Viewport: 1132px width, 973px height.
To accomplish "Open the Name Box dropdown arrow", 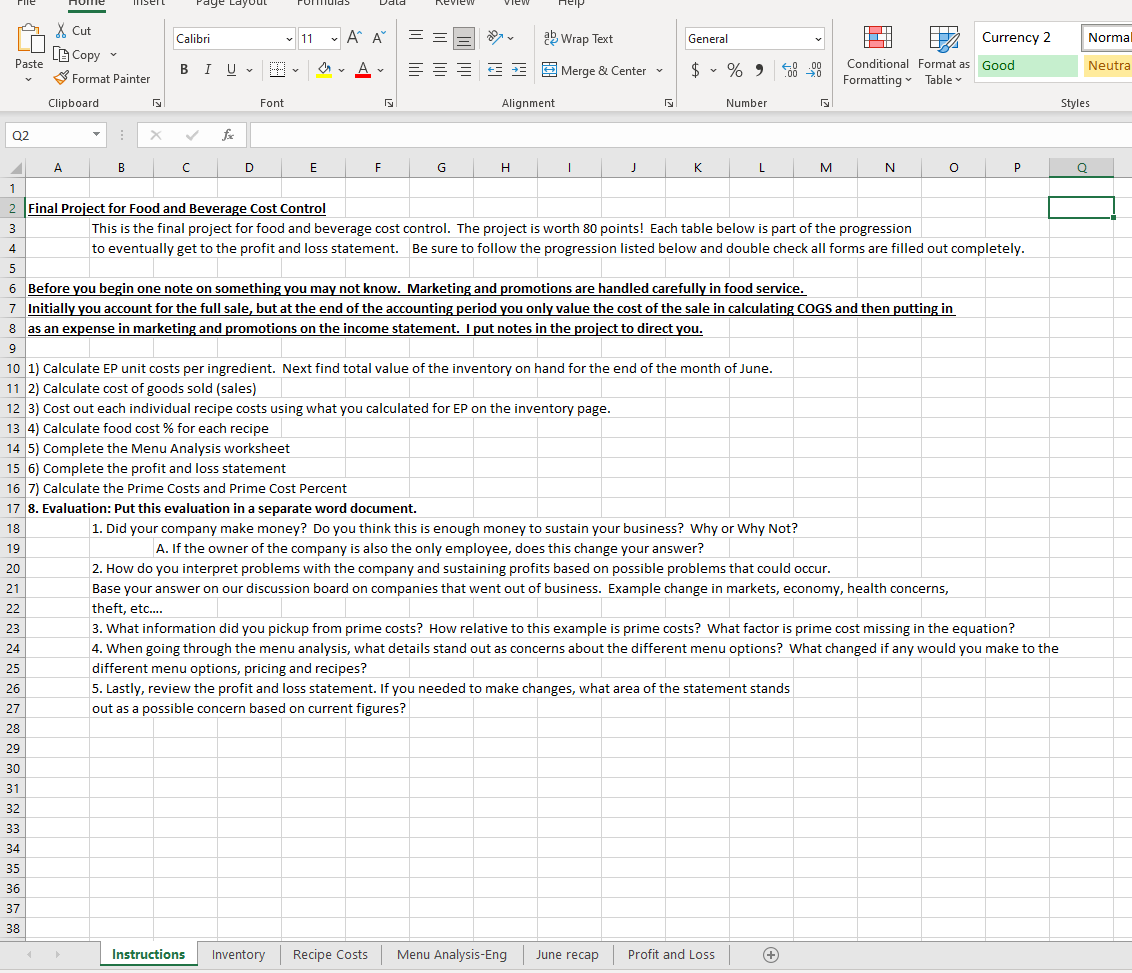I will tap(96, 134).
